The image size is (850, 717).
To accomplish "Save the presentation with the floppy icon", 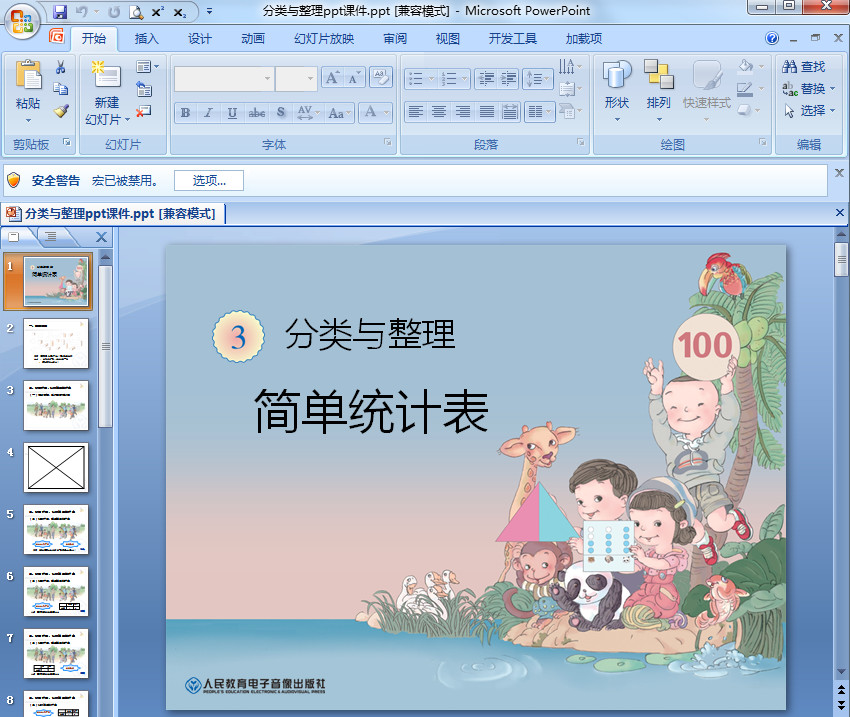I will click(60, 11).
